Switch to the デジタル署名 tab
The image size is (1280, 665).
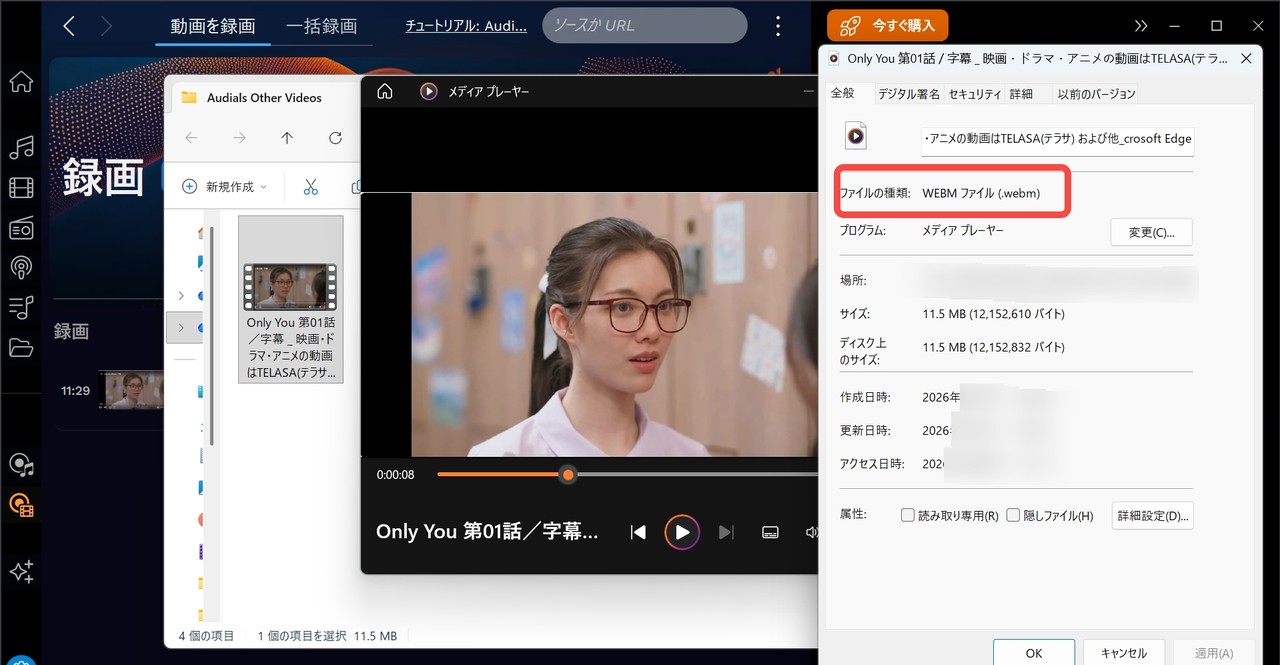pyautogui.click(x=908, y=94)
